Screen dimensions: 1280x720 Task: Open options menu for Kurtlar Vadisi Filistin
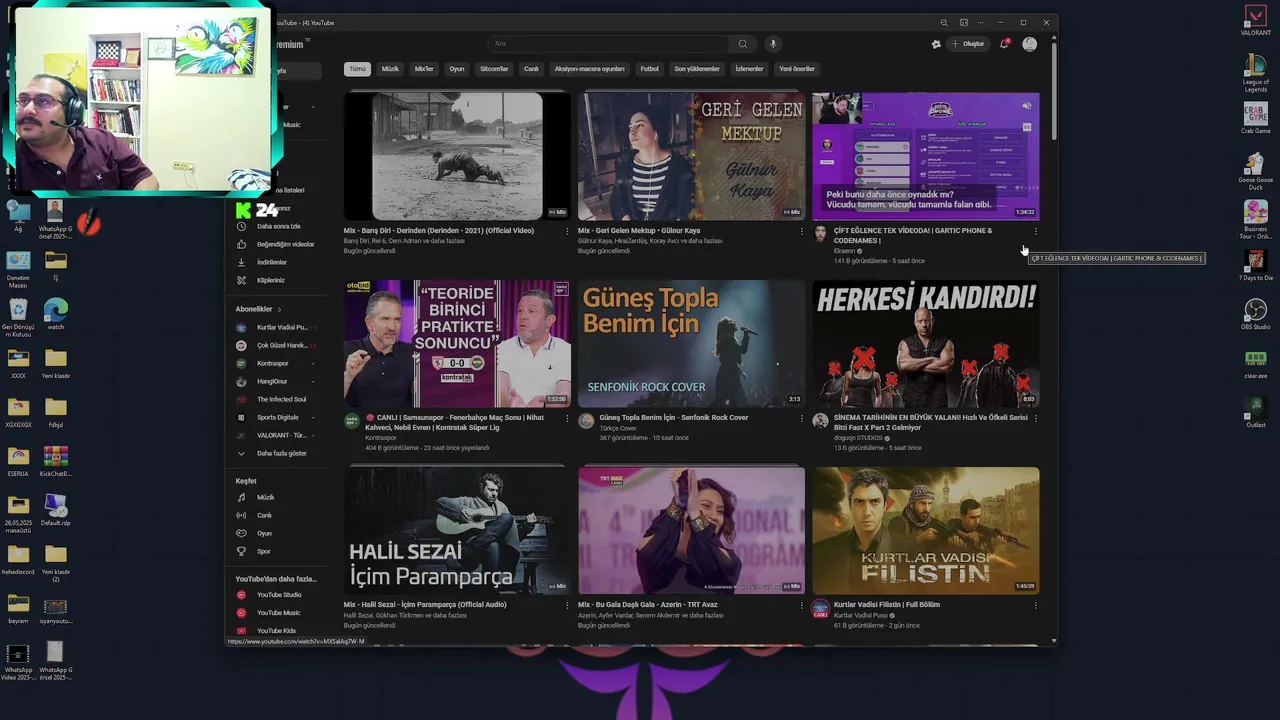[1035, 605]
